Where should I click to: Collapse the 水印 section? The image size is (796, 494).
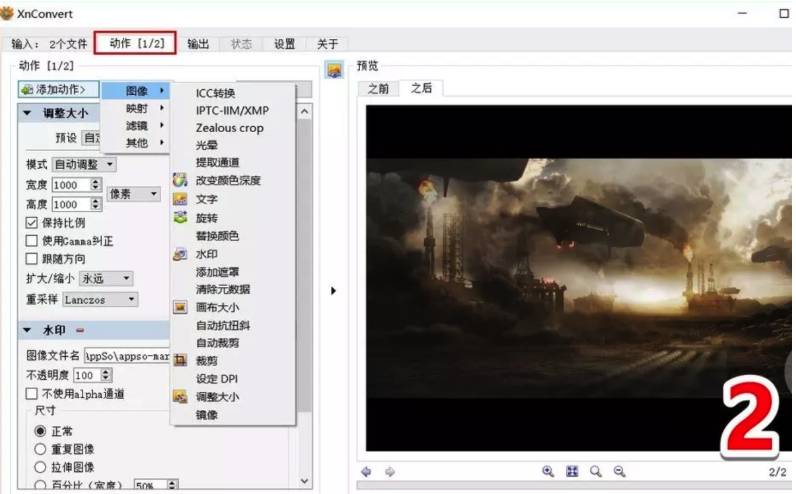(27, 331)
